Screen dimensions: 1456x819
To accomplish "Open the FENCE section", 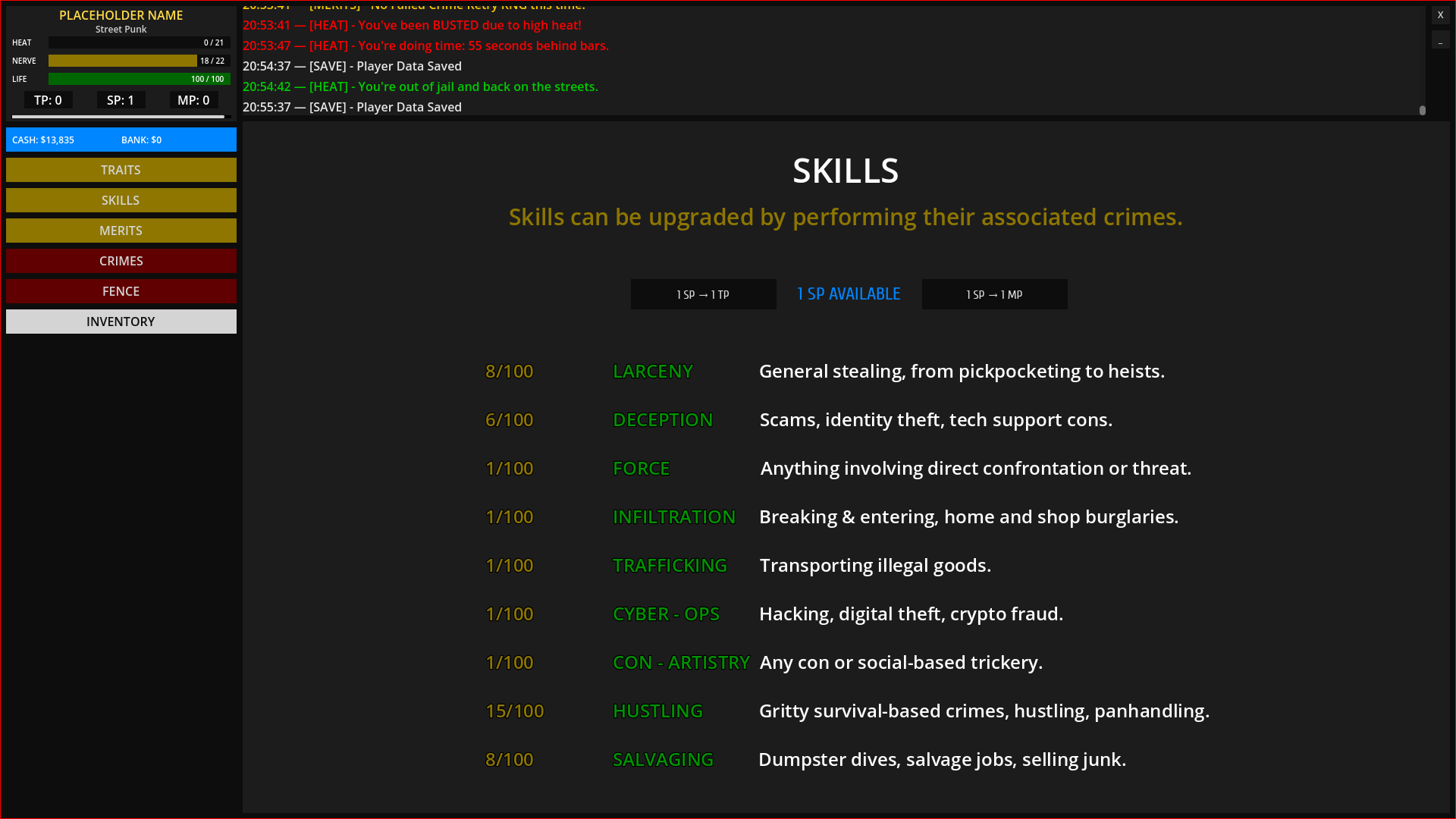I will coord(121,291).
